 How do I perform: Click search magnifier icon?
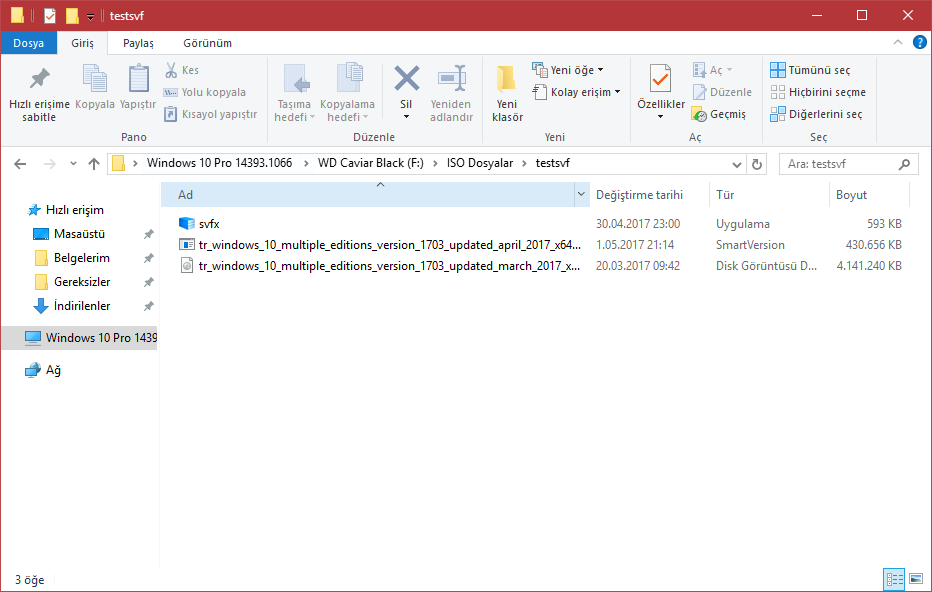click(904, 164)
